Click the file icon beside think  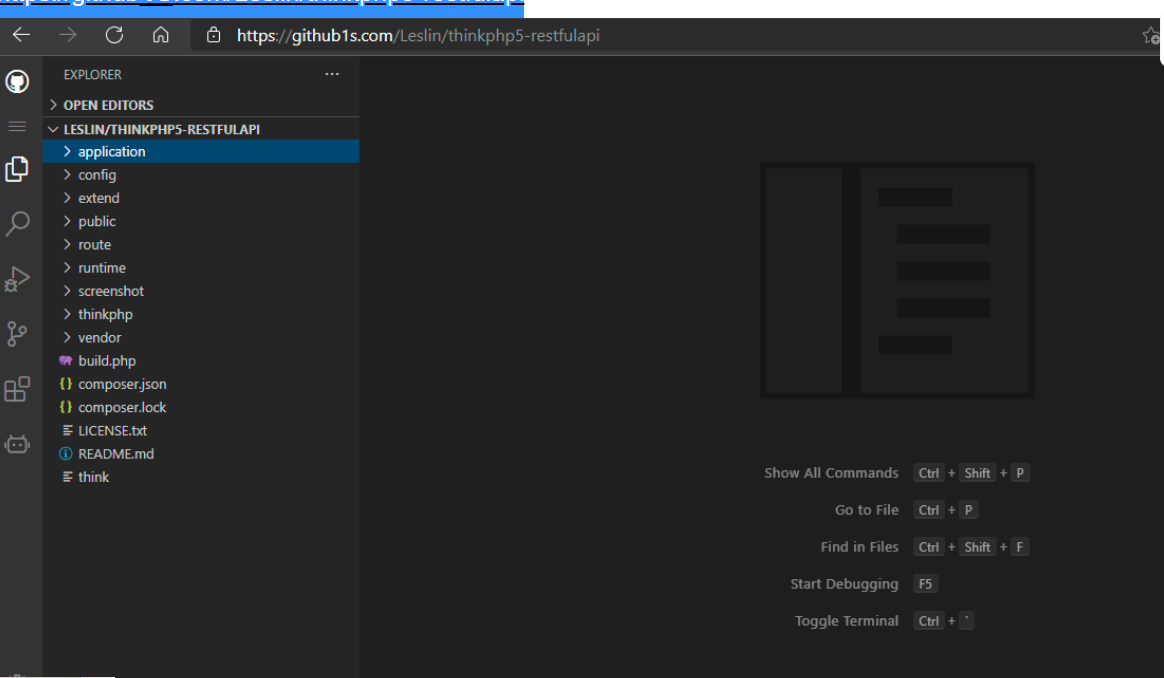pos(67,477)
